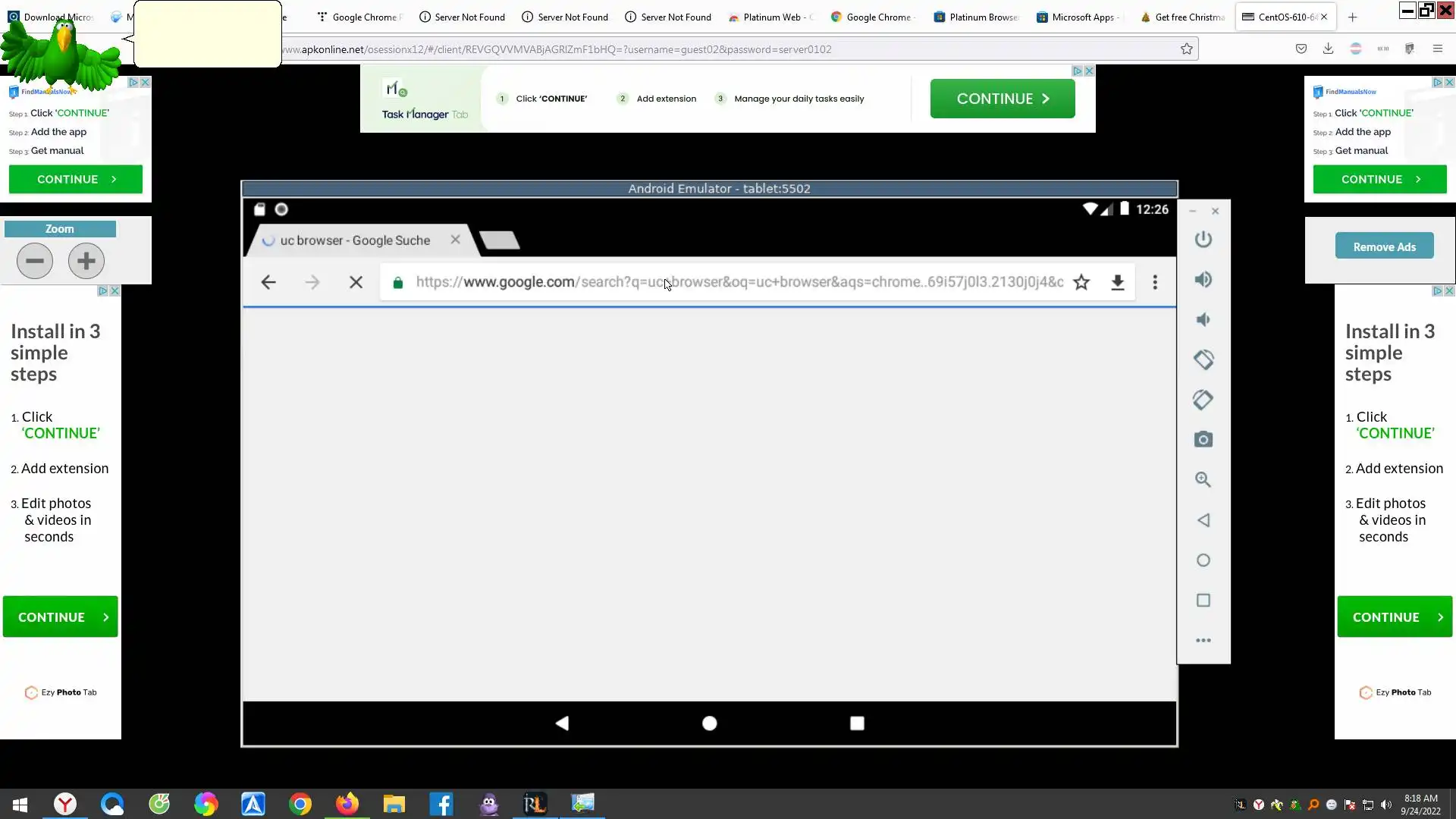Take a screenshot with the camera icon

pyautogui.click(x=1203, y=440)
